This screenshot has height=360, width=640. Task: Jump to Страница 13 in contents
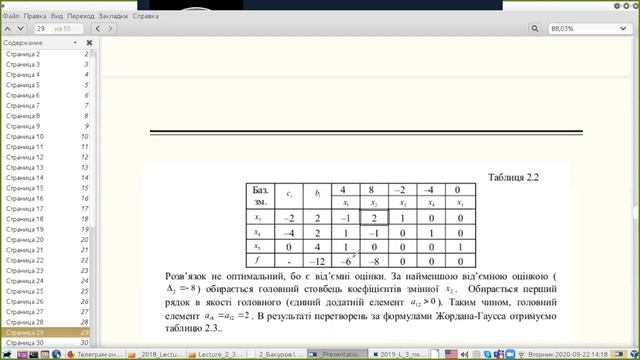pyautogui.click(x=46, y=167)
